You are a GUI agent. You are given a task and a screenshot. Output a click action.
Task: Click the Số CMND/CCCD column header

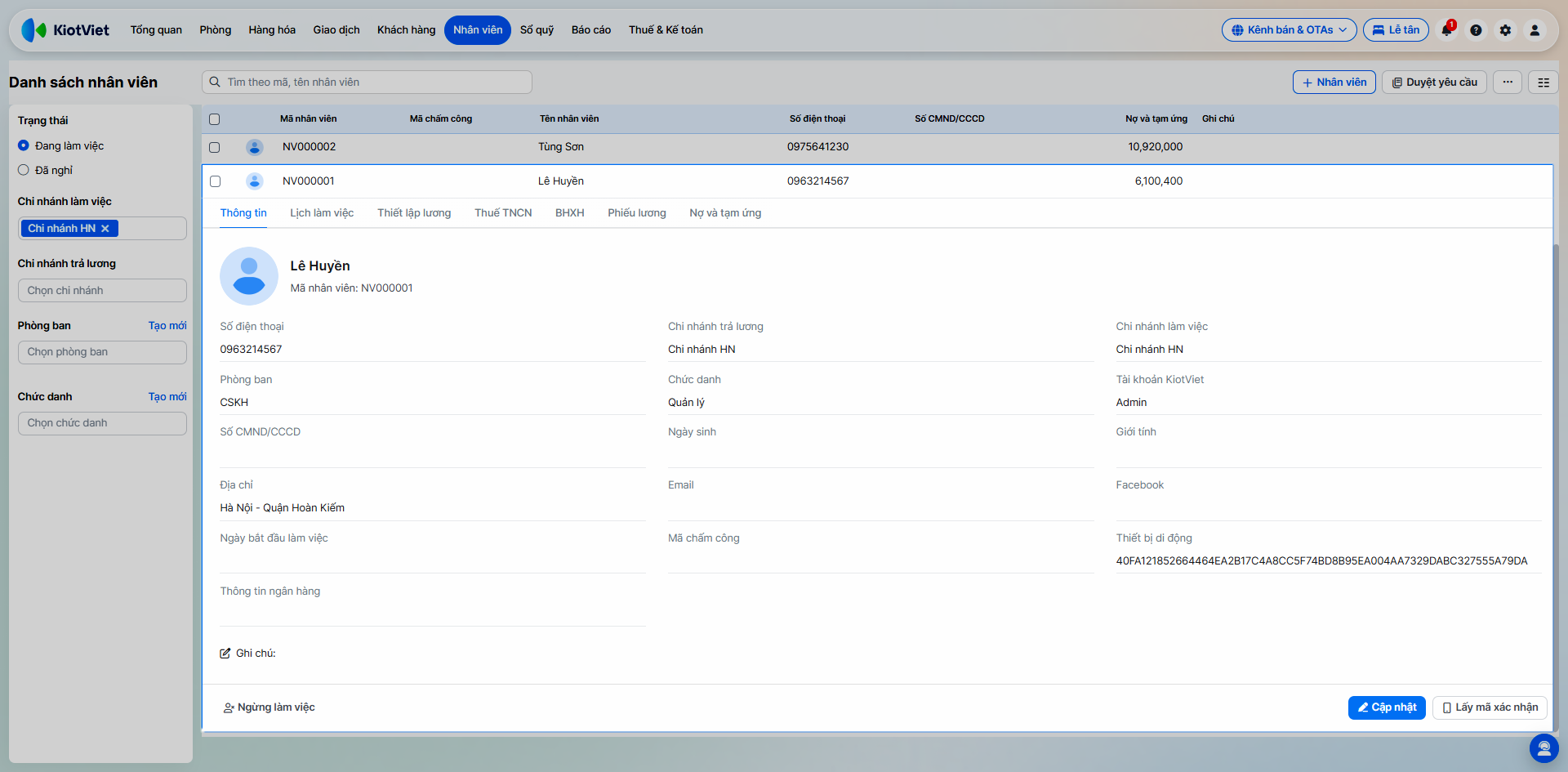(x=950, y=119)
